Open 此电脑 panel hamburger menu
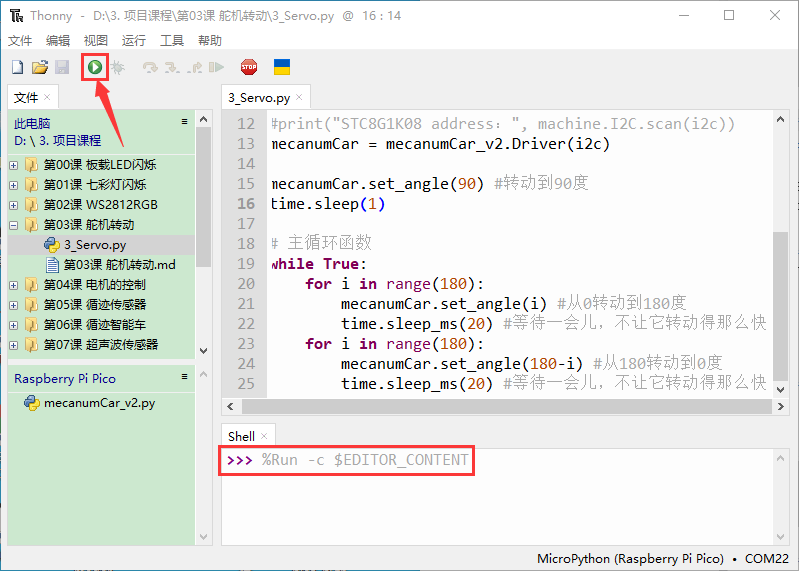 (184, 122)
